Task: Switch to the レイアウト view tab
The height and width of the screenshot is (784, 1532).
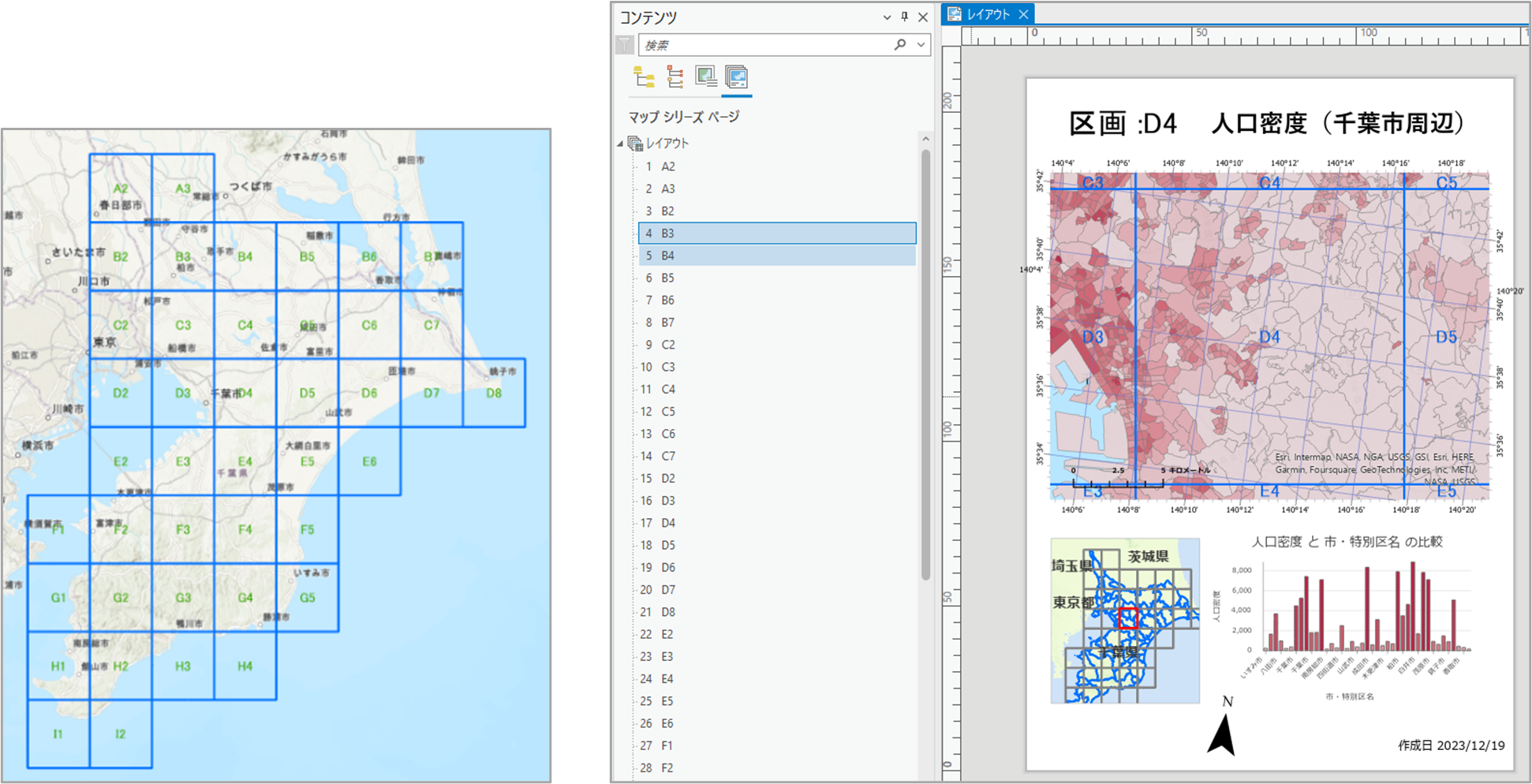Action: [988, 14]
